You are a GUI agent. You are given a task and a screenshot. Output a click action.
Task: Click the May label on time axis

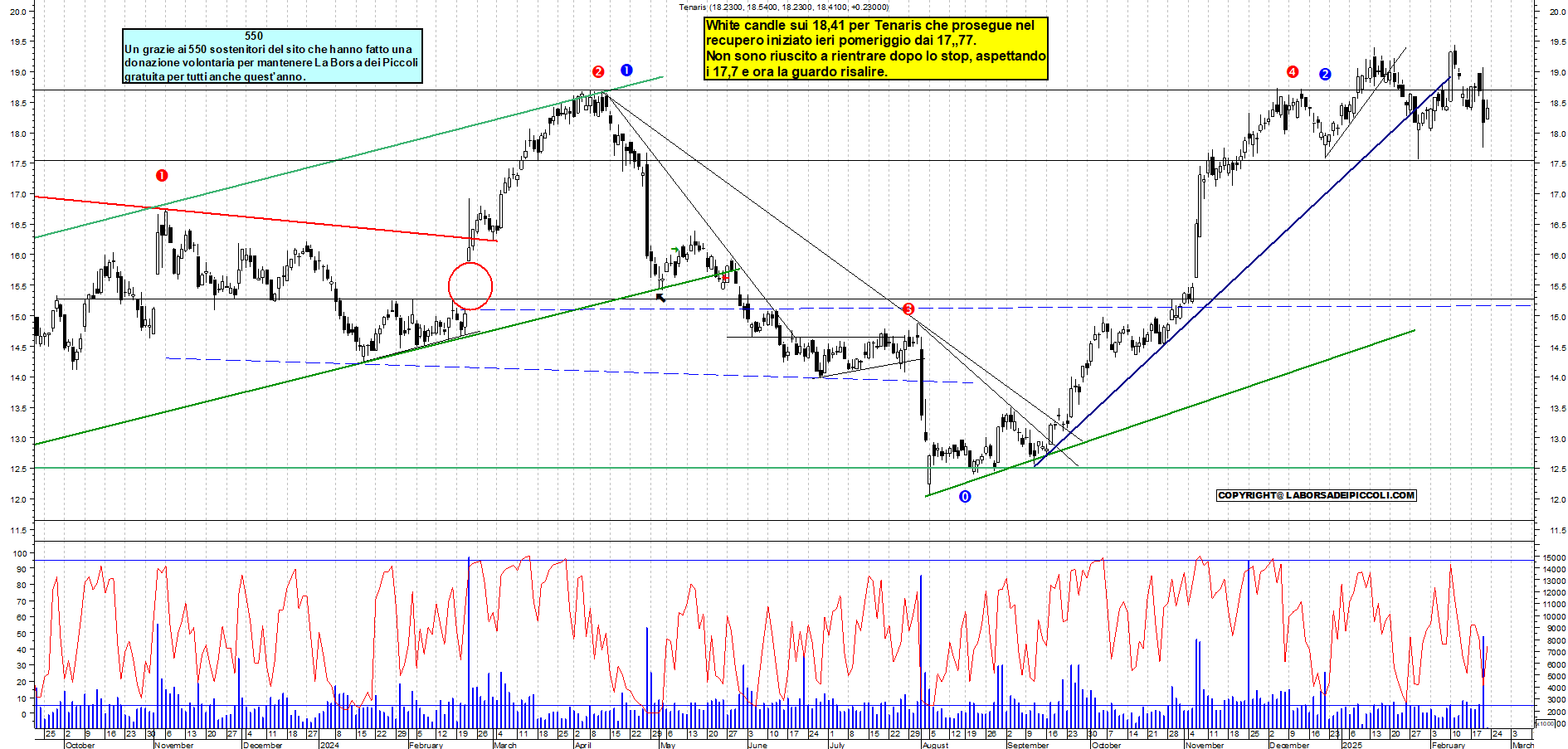668,745
